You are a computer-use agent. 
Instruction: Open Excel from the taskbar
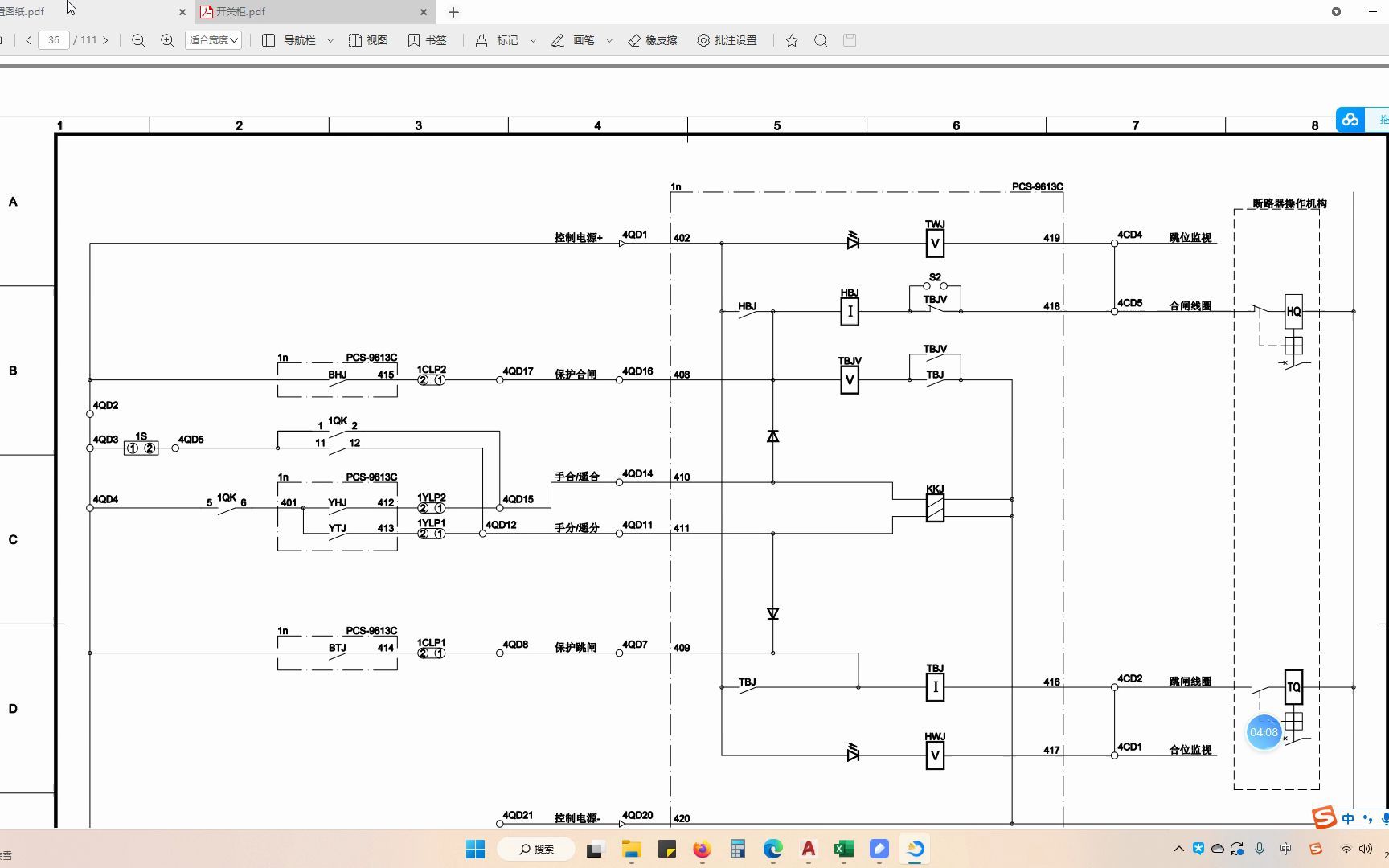coord(843,849)
